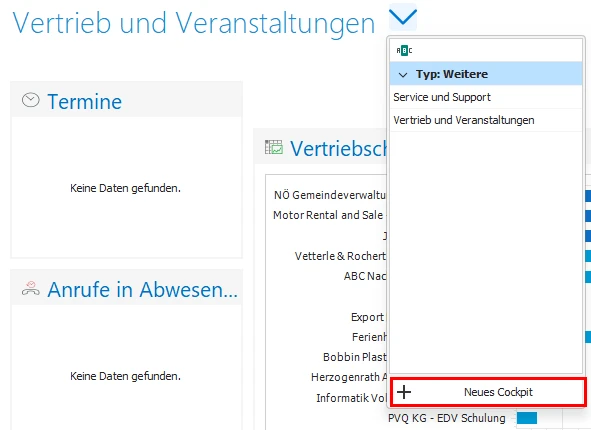Click the Vertrieb und Veranstaltungen page title
This screenshot has width=591, height=430.
click(194, 23)
